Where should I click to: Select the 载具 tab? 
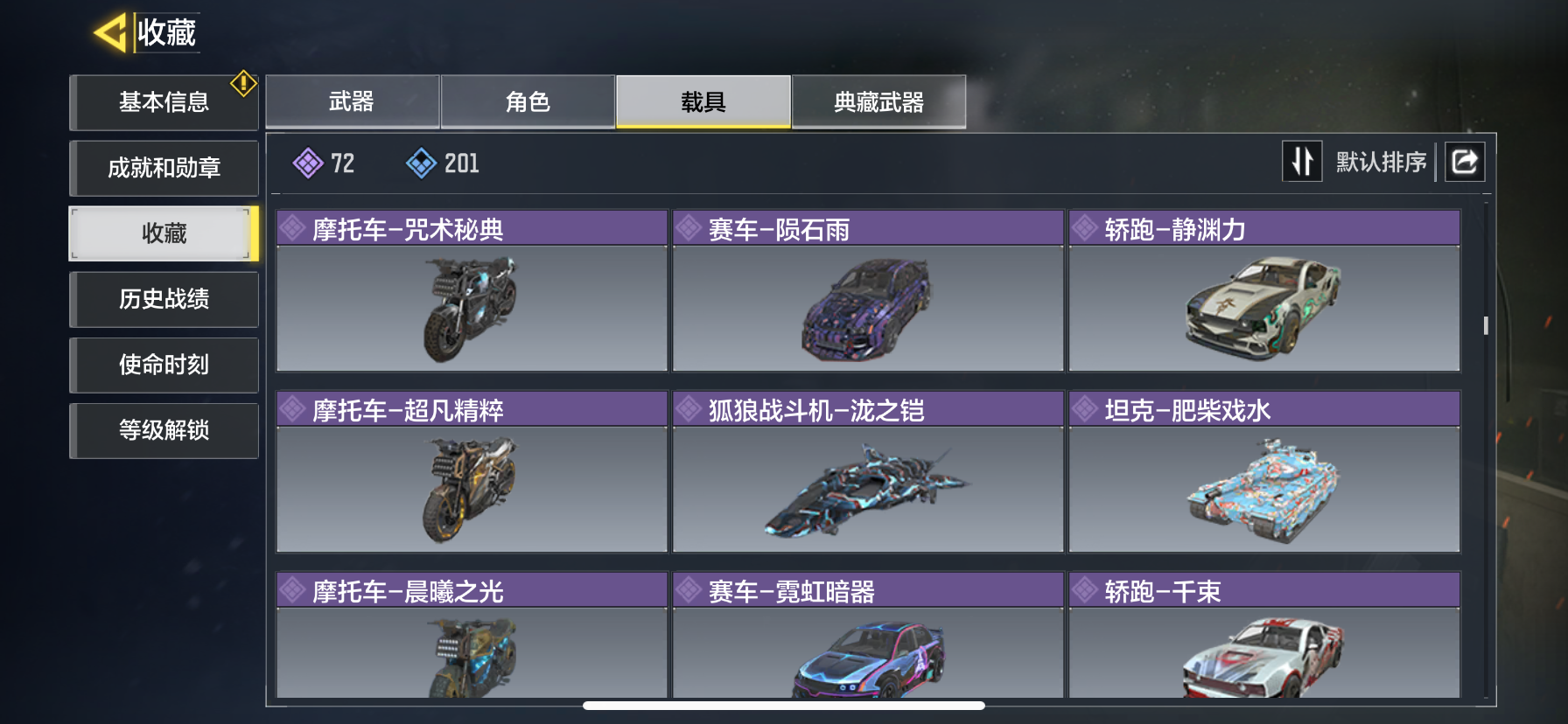[x=703, y=102]
